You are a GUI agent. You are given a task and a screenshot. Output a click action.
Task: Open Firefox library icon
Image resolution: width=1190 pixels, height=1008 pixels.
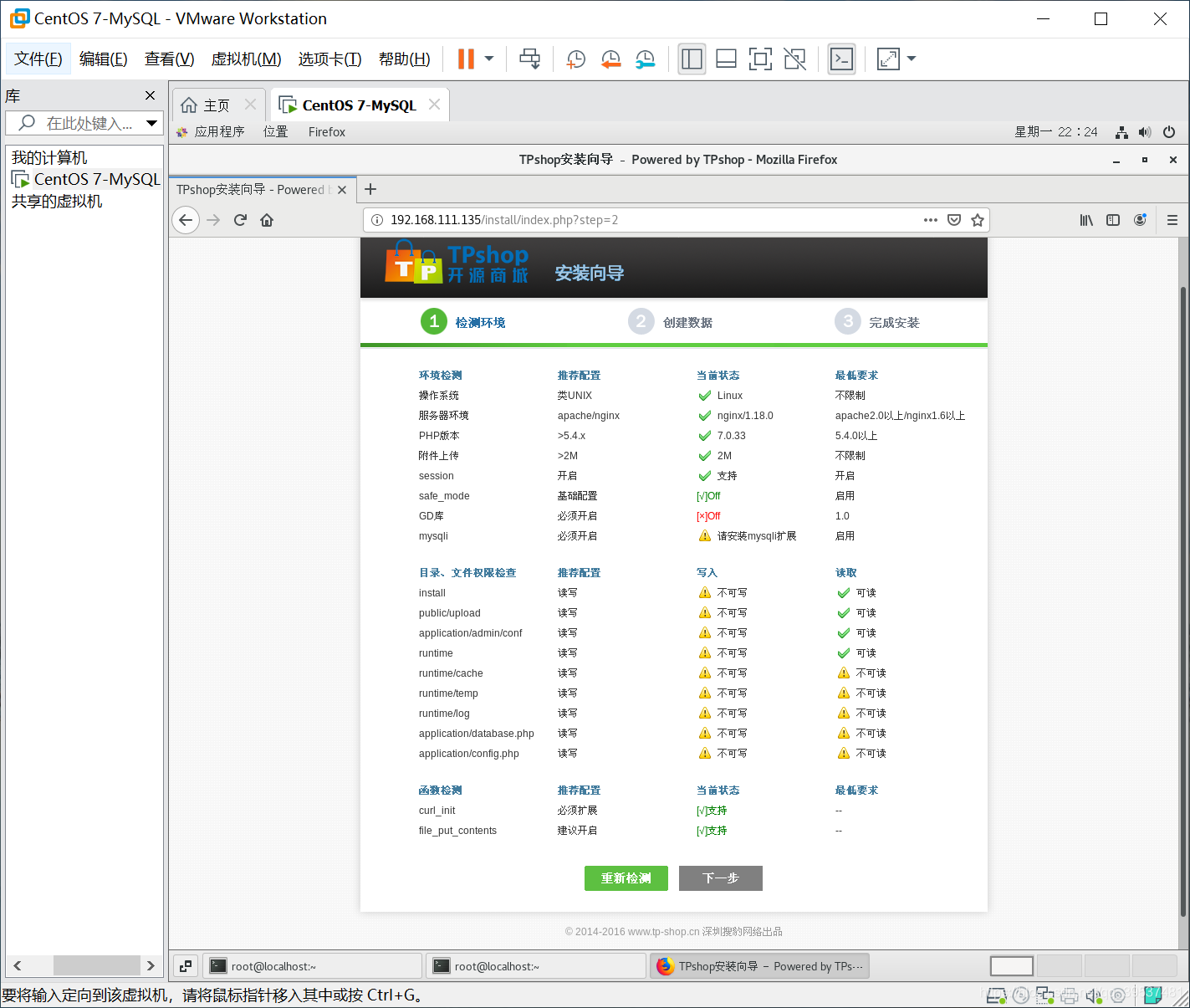tap(1086, 220)
